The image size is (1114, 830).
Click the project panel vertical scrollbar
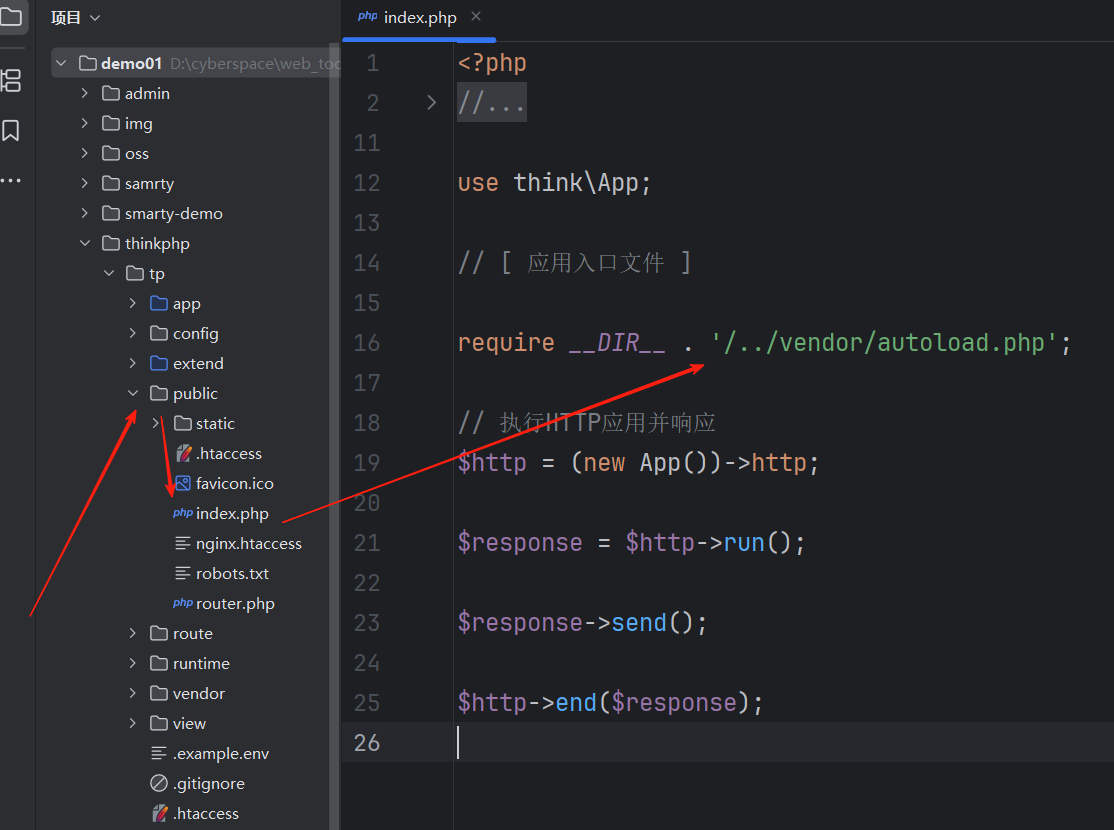point(334,437)
